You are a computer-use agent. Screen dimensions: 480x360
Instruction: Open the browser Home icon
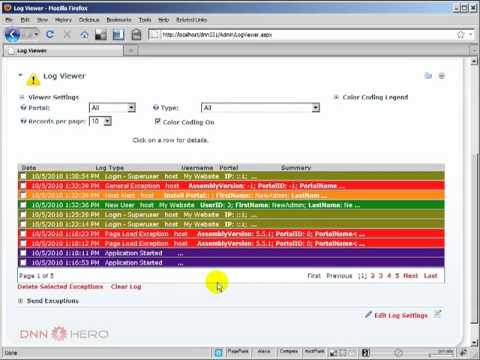84,35
